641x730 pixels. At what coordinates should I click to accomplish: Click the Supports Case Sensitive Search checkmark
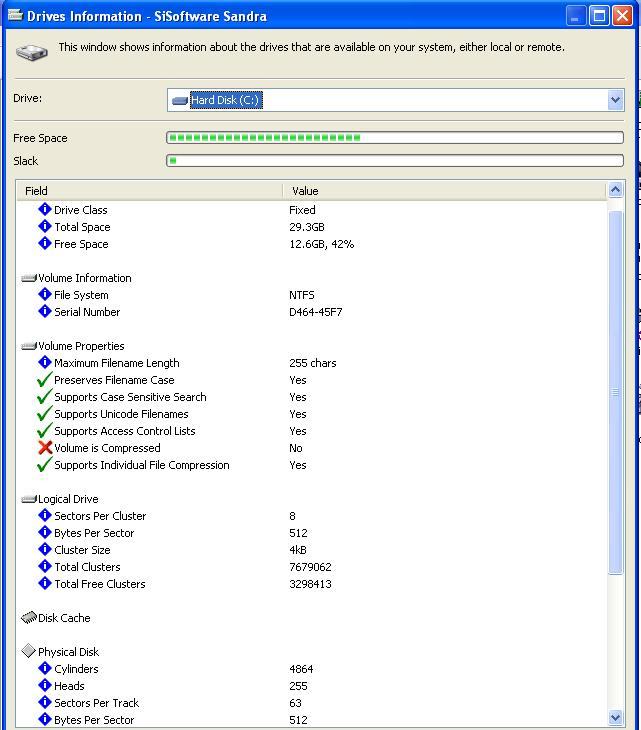coord(45,397)
